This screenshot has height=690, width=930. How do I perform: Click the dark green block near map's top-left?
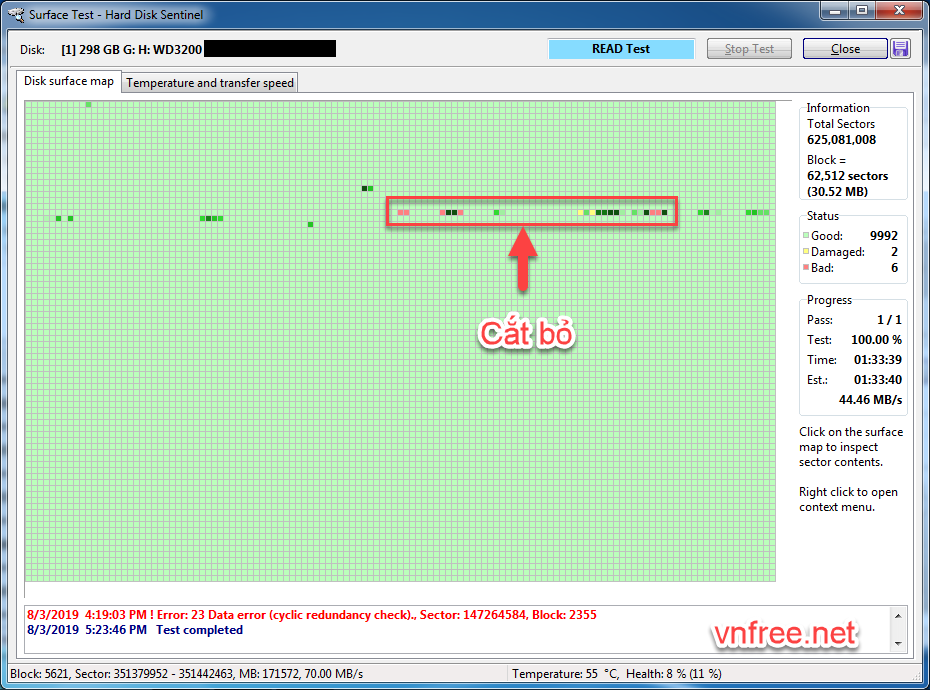[x=88, y=105]
